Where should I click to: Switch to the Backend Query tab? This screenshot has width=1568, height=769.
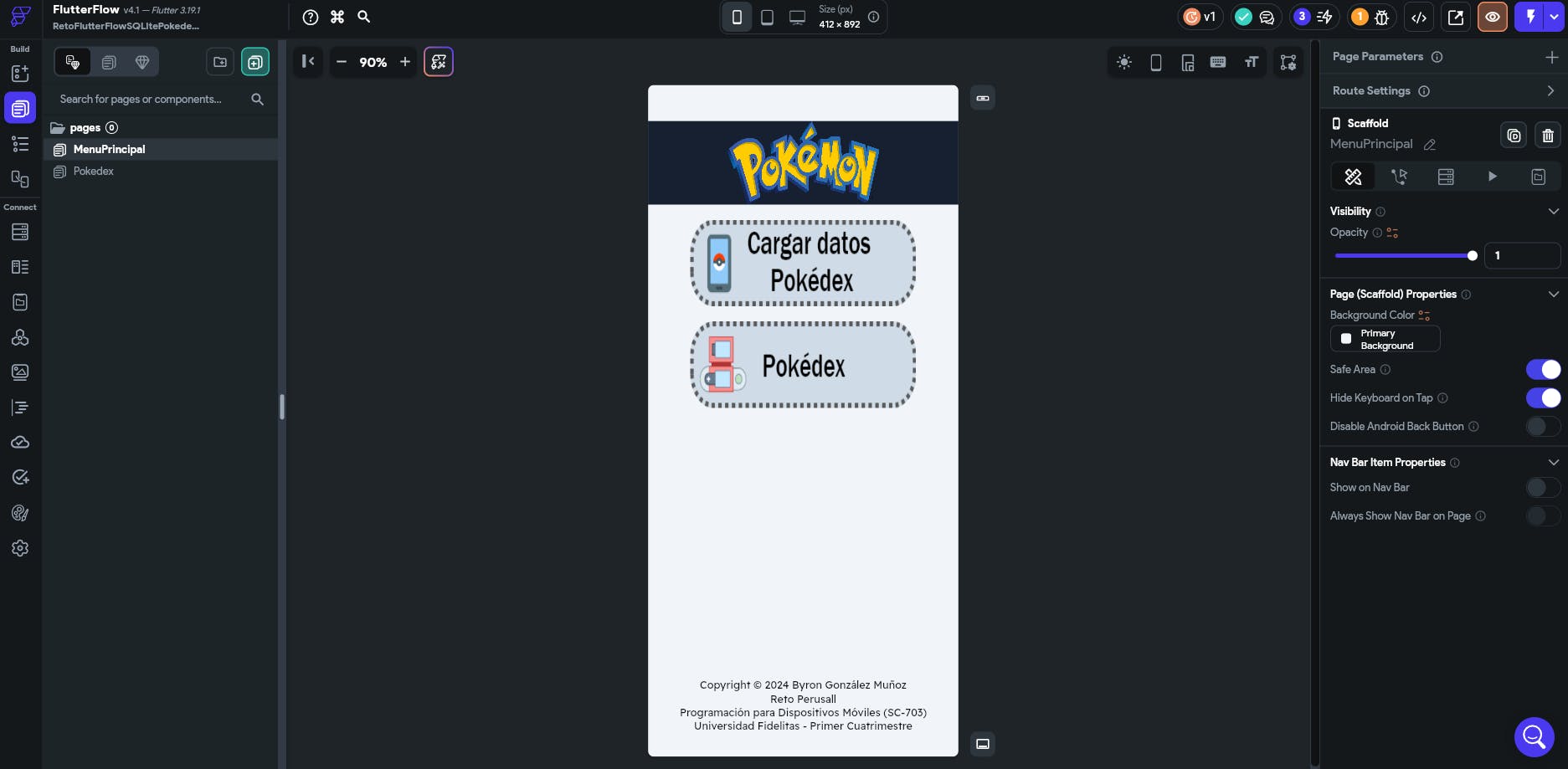pyautogui.click(x=1446, y=177)
